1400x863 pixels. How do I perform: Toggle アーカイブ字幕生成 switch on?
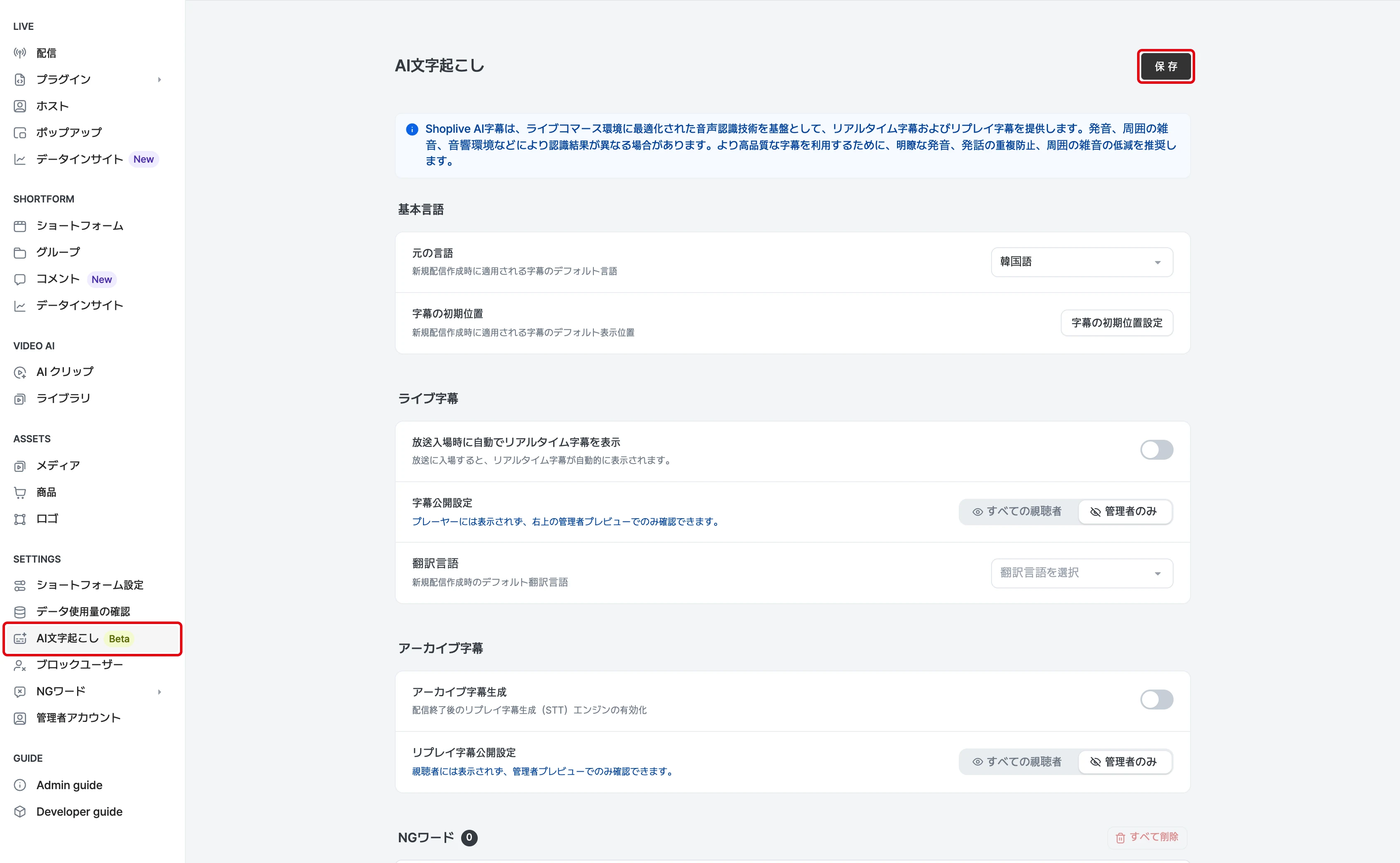click(x=1157, y=699)
